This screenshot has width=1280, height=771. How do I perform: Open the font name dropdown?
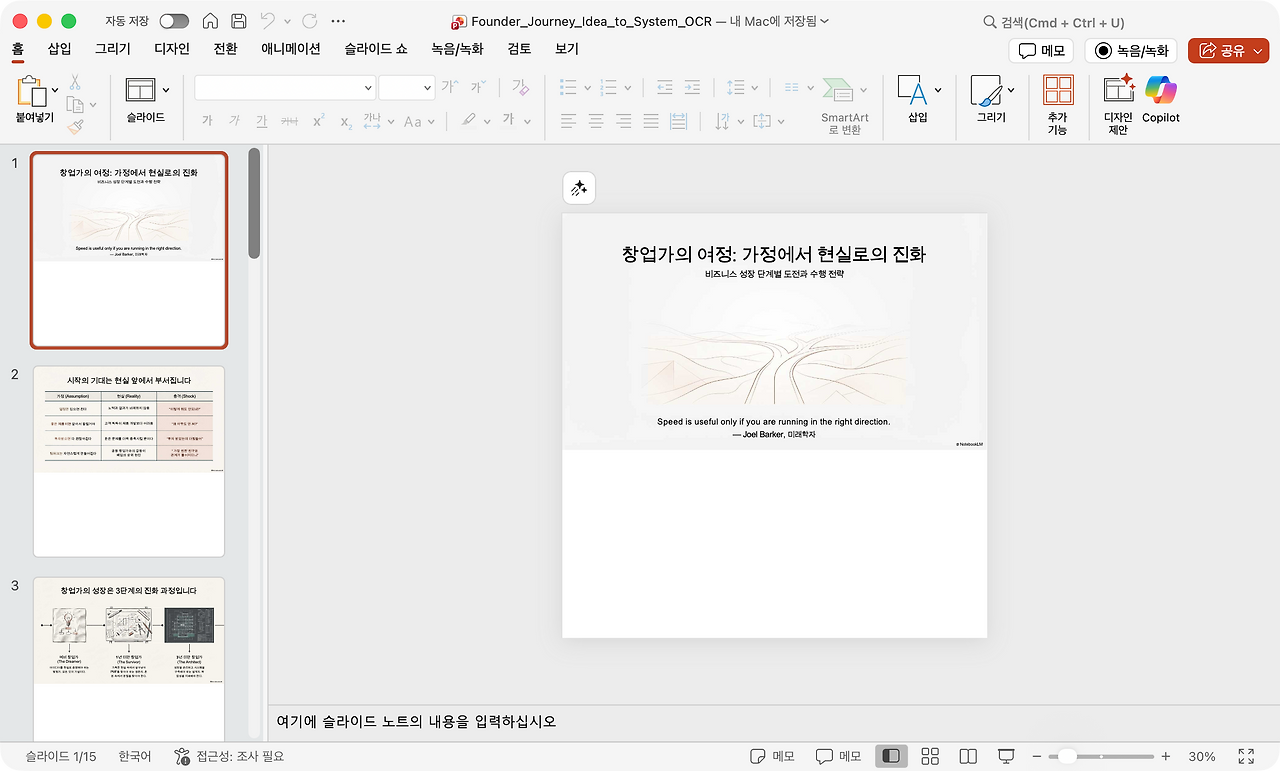(x=367, y=88)
